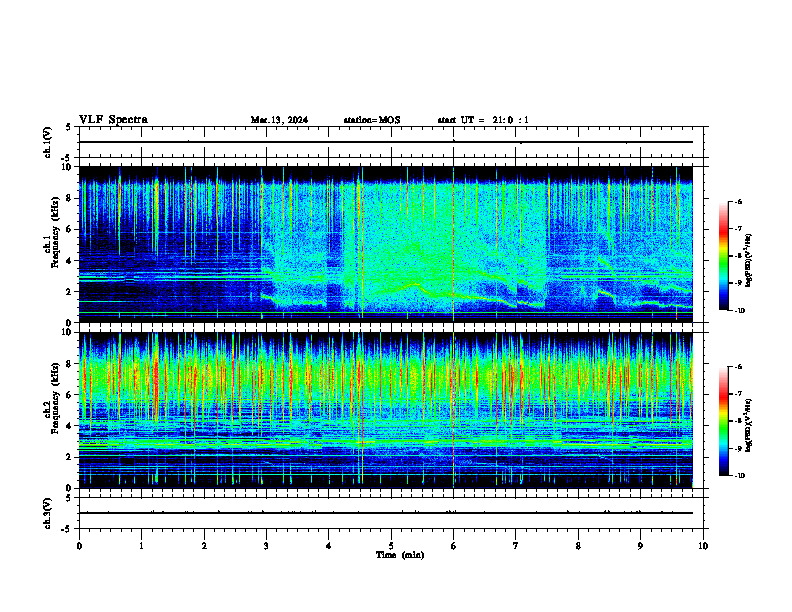This screenshot has height=612, width=792.
Task: Click time axis tick label "8"
Action: (x=578, y=546)
